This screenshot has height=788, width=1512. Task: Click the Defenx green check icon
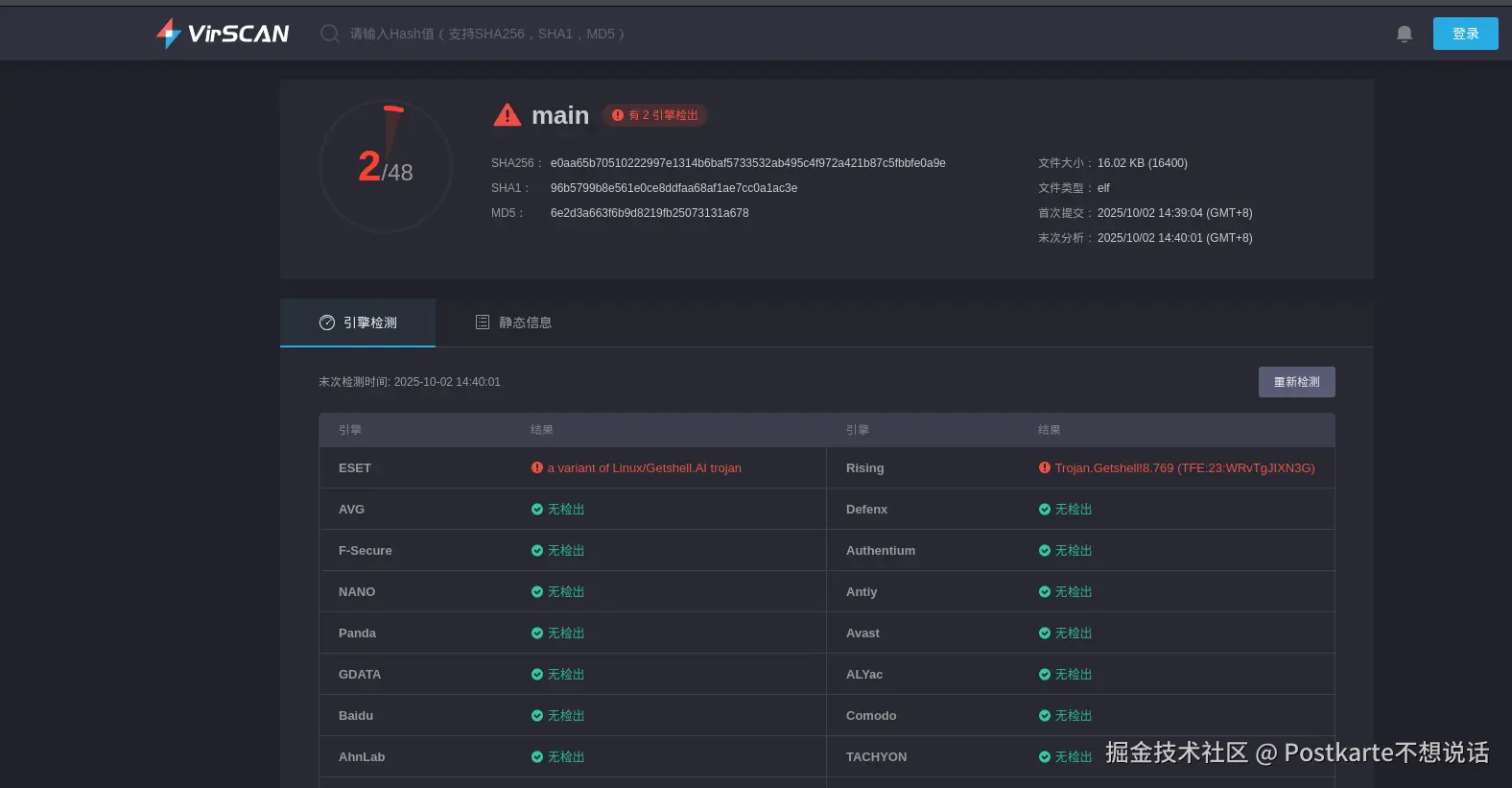[1044, 510]
